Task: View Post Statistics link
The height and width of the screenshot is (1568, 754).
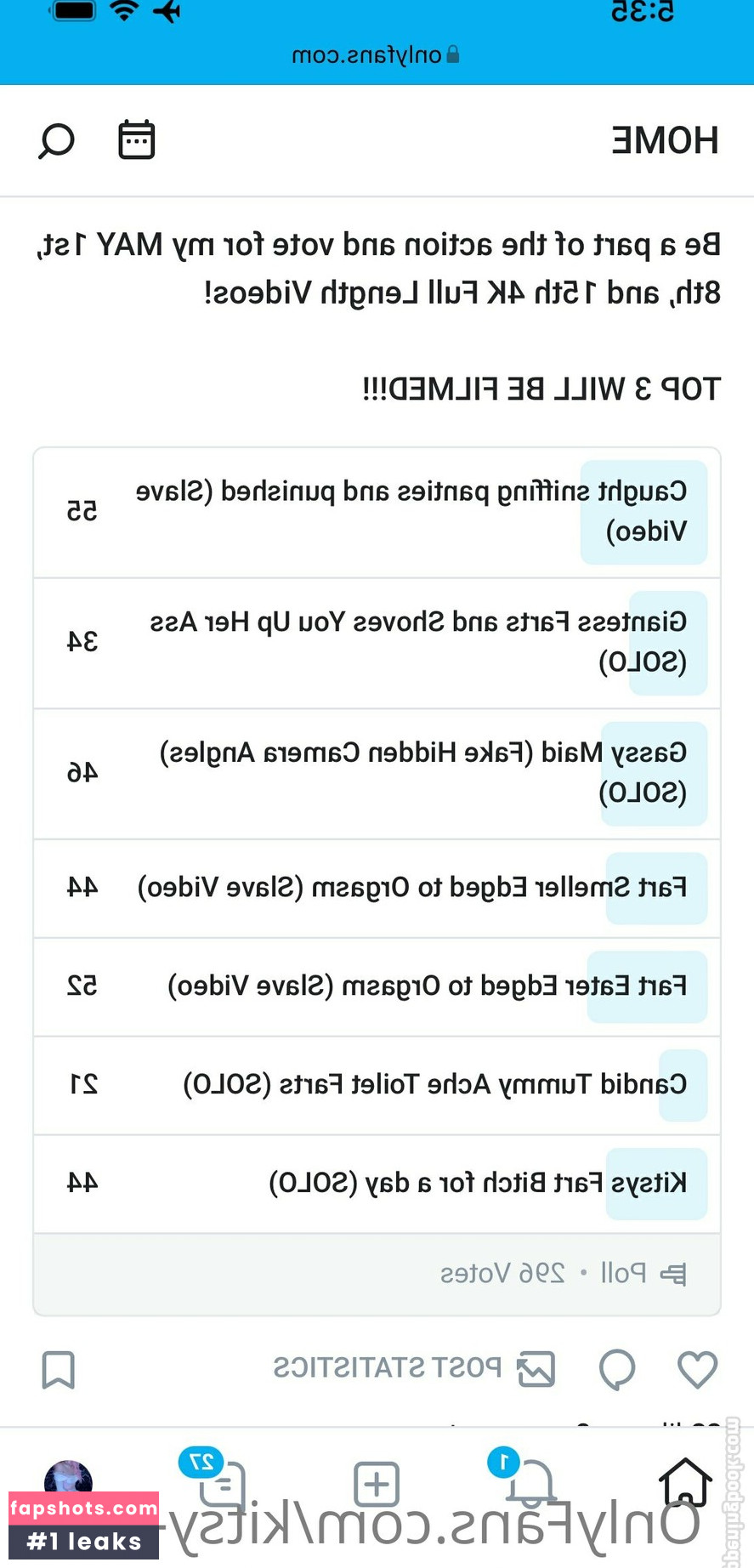Action: point(388,1368)
